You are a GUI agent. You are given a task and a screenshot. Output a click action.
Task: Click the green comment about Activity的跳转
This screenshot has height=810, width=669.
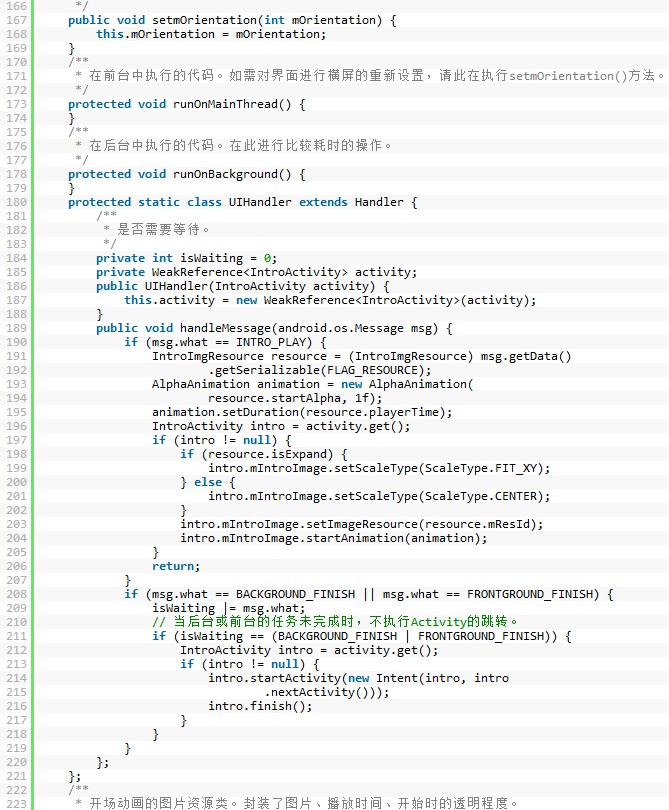pos(335,621)
